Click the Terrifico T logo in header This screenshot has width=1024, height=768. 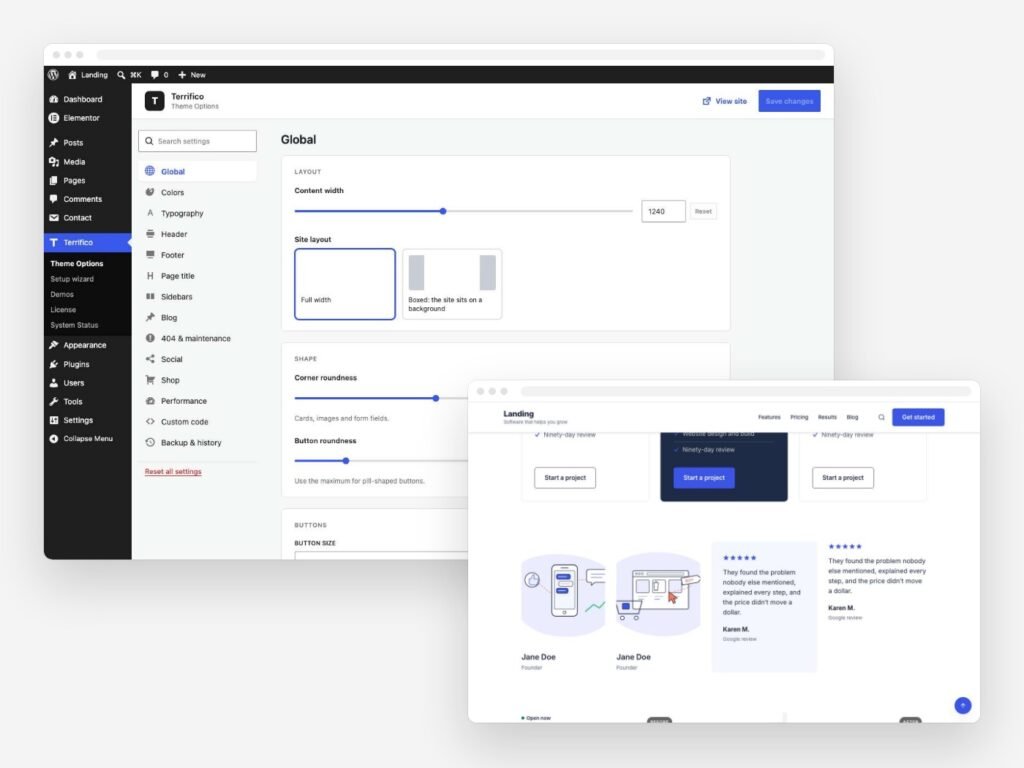(x=154, y=101)
